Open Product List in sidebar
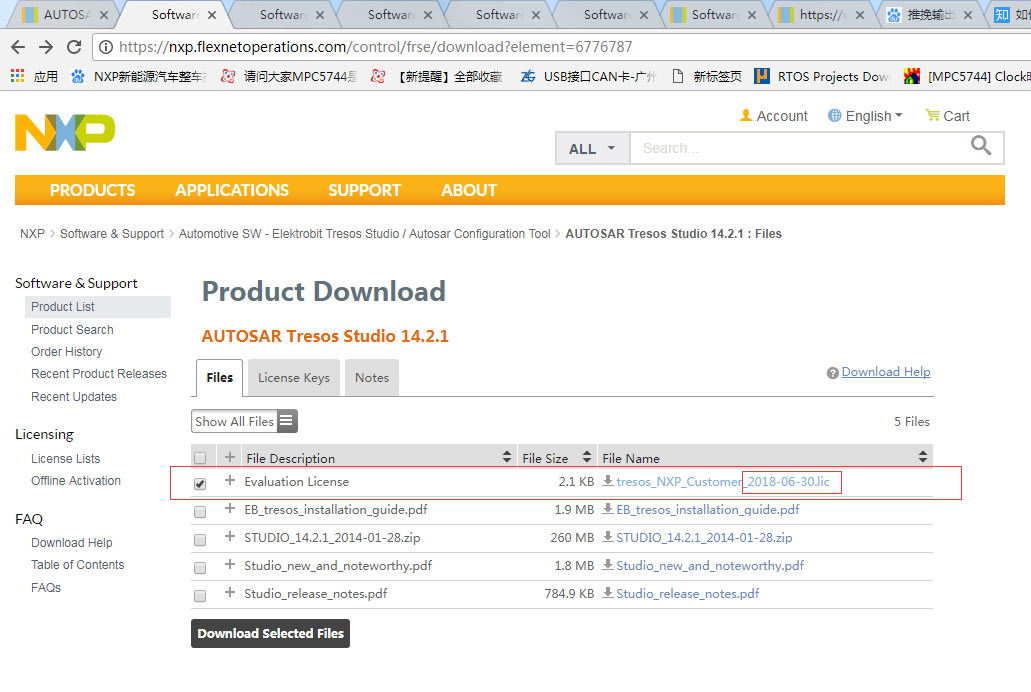Image resolution: width=1031 pixels, height=692 pixels. (x=98, y=307)
